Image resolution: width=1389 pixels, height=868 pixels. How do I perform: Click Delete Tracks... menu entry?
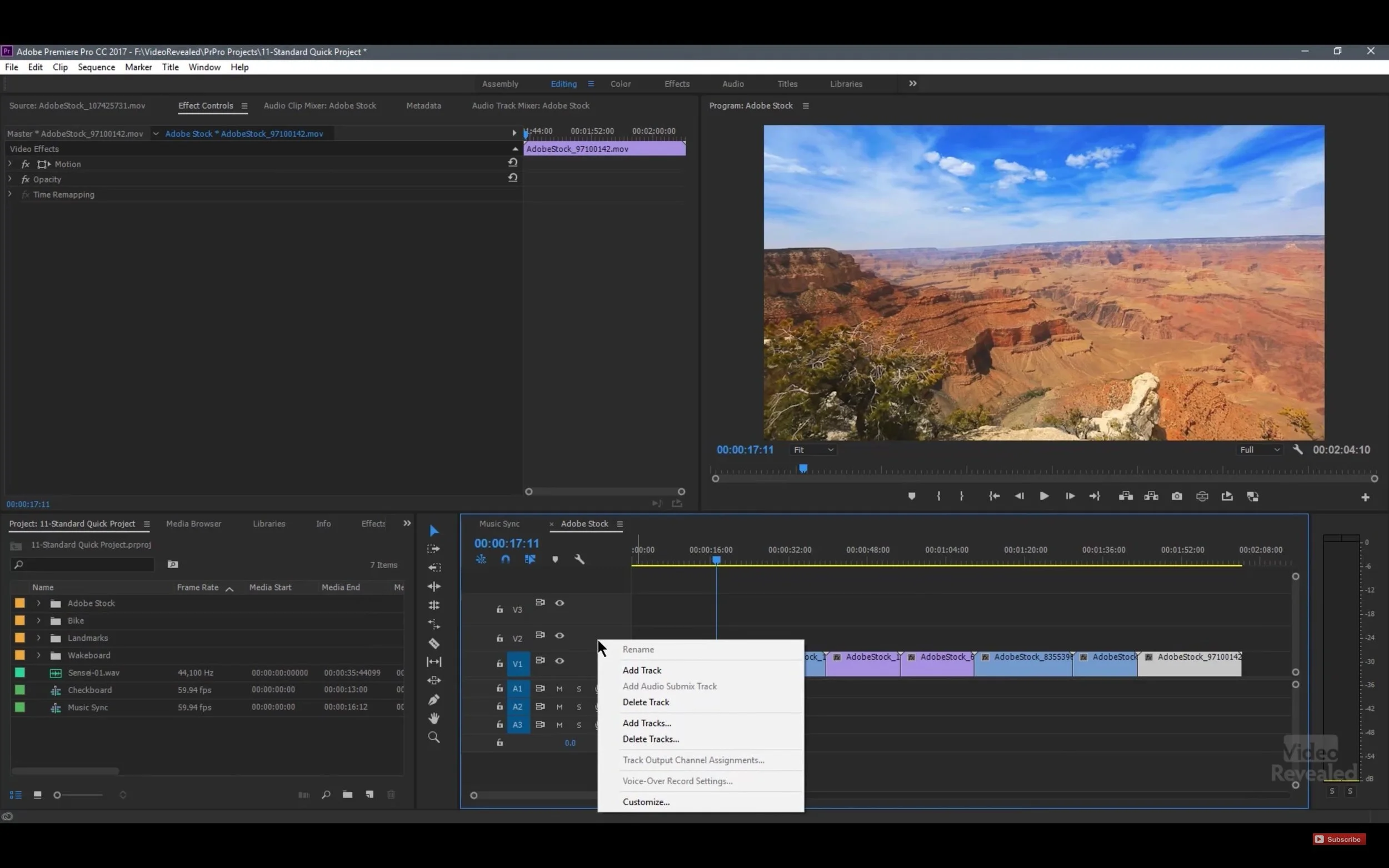coord(651,739)
